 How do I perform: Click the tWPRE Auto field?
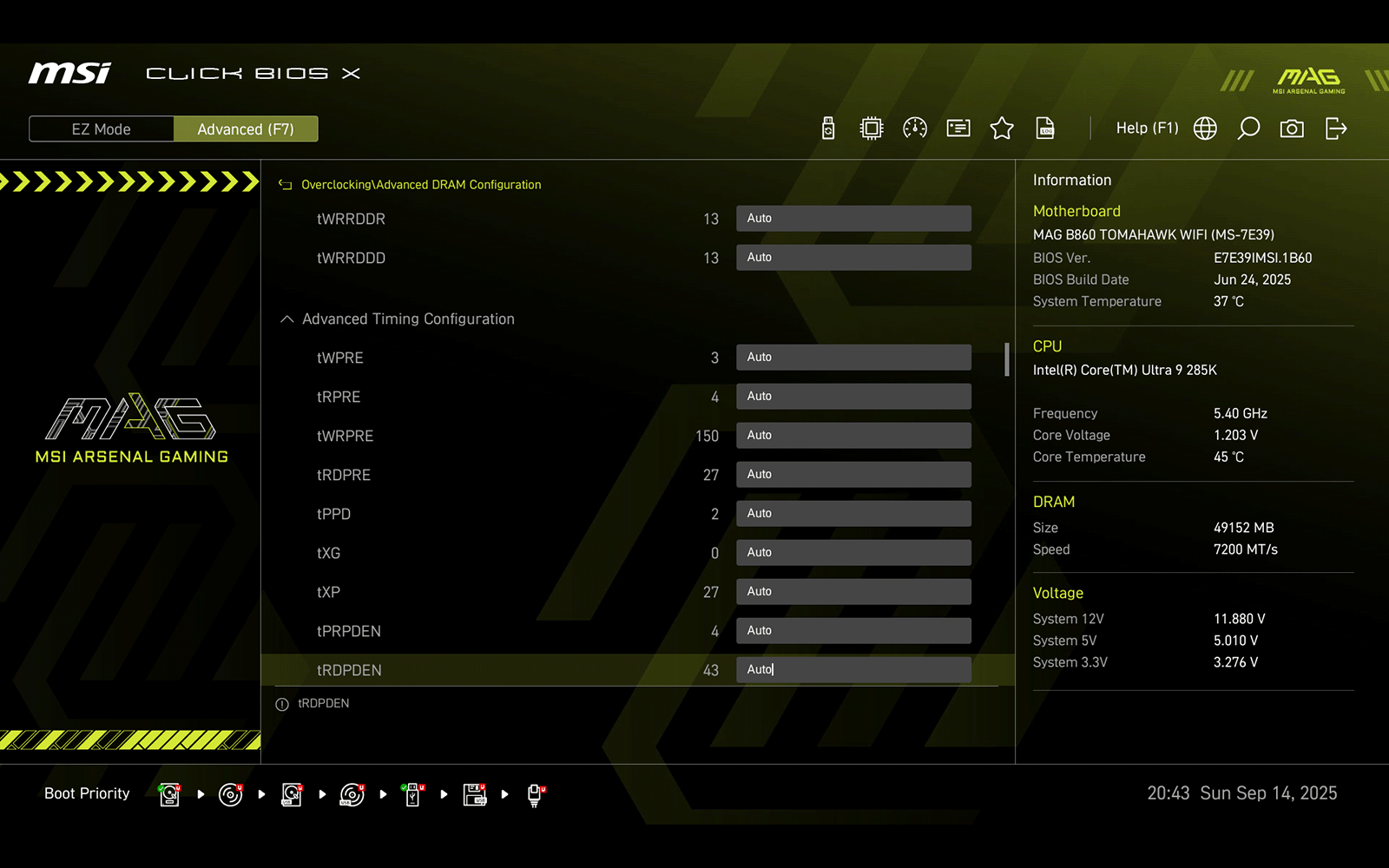coord(853,358)
